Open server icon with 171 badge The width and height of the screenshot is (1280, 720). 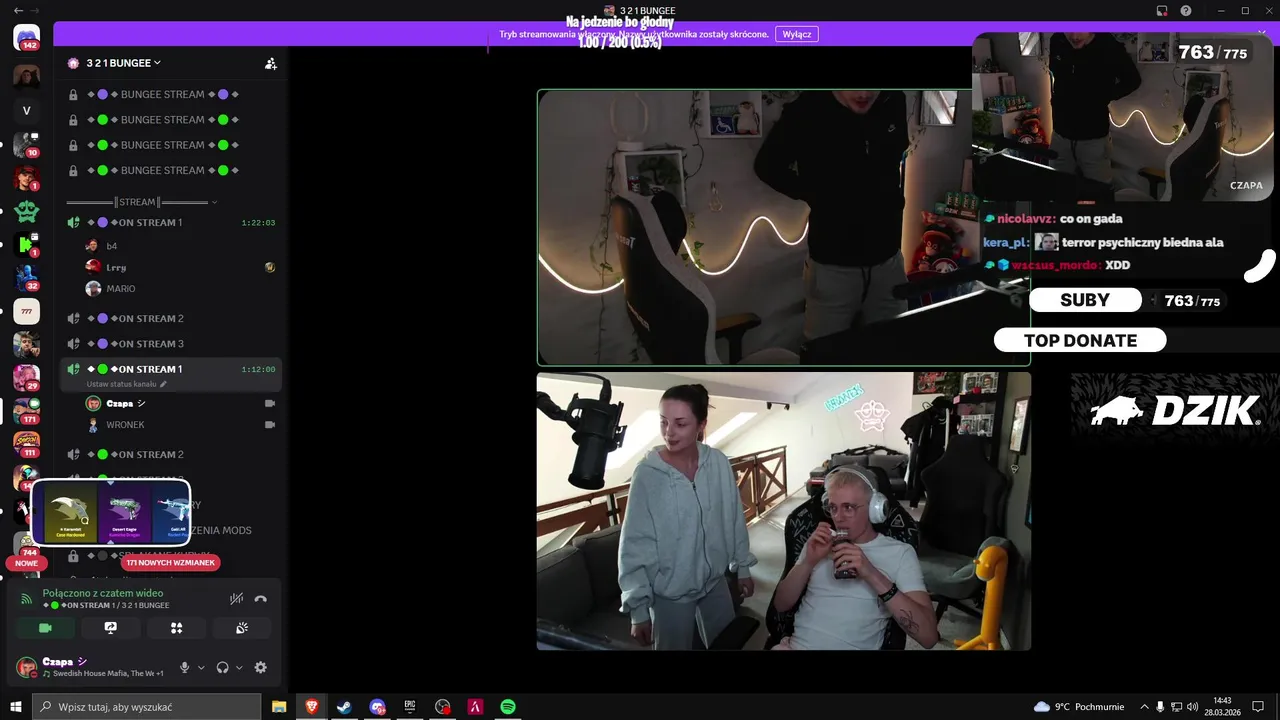coord(27,411)
